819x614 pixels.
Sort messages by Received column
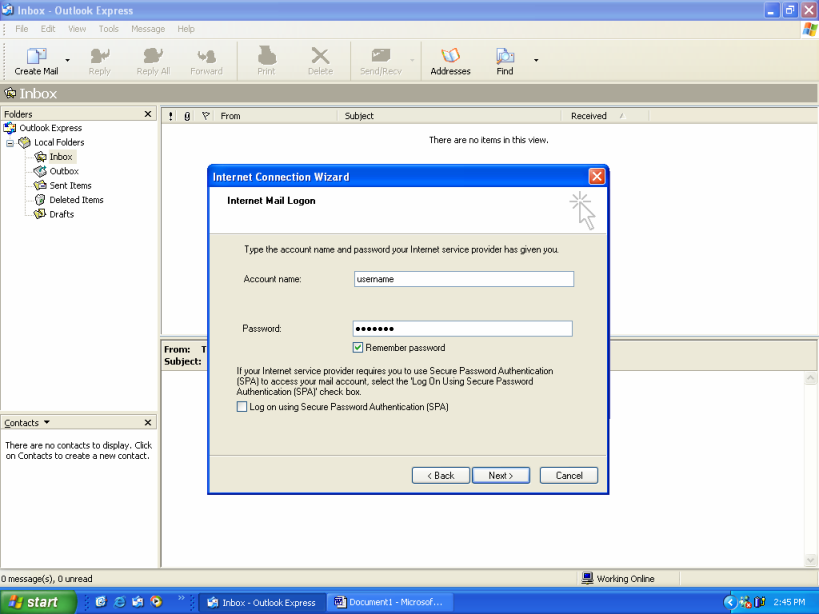(x=605, y=116)
